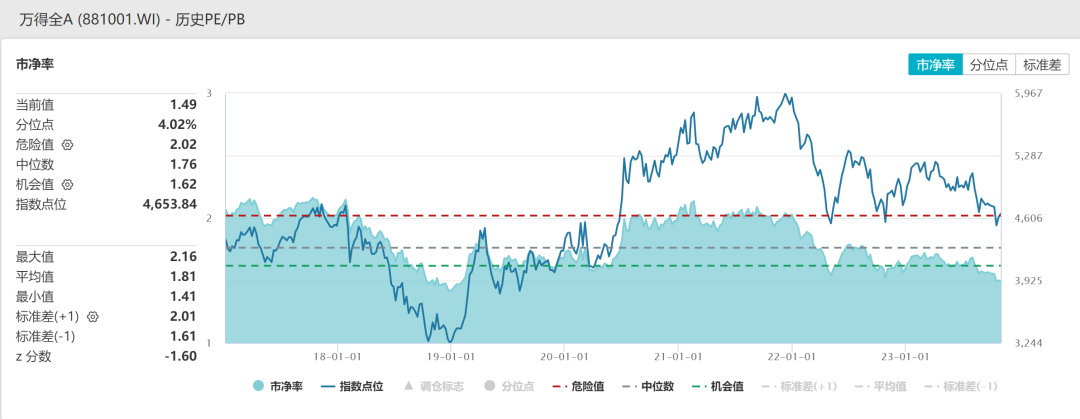Click the 指数点位 value 4,653.84
1080x419 pixels.
[169, 204]
